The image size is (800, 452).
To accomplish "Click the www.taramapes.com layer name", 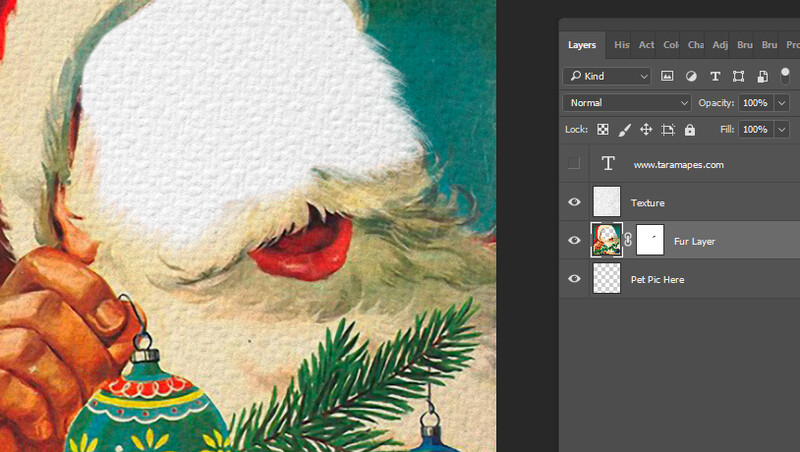I will point(678,165).
